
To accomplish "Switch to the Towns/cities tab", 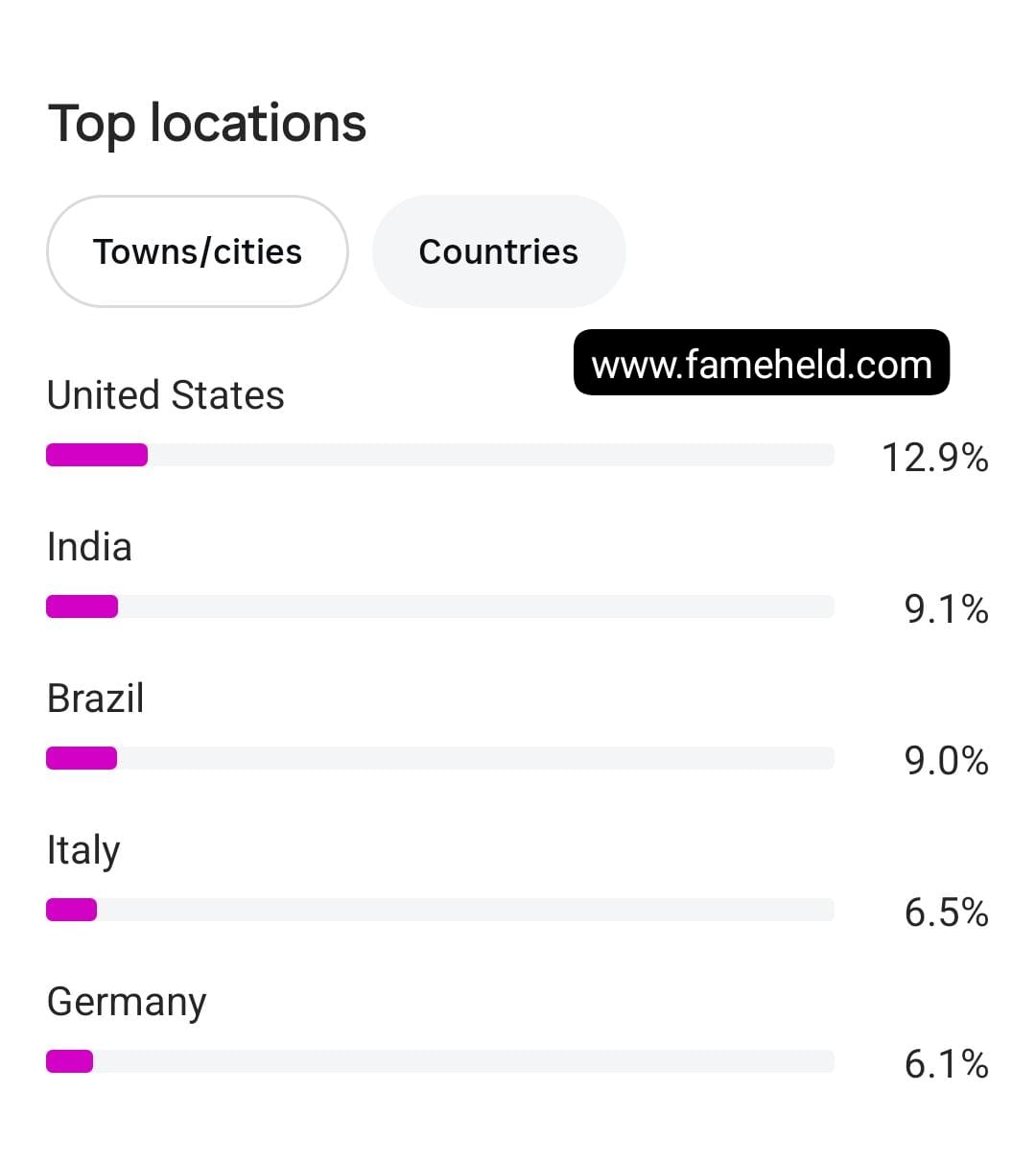I will (x=197, y=251).
